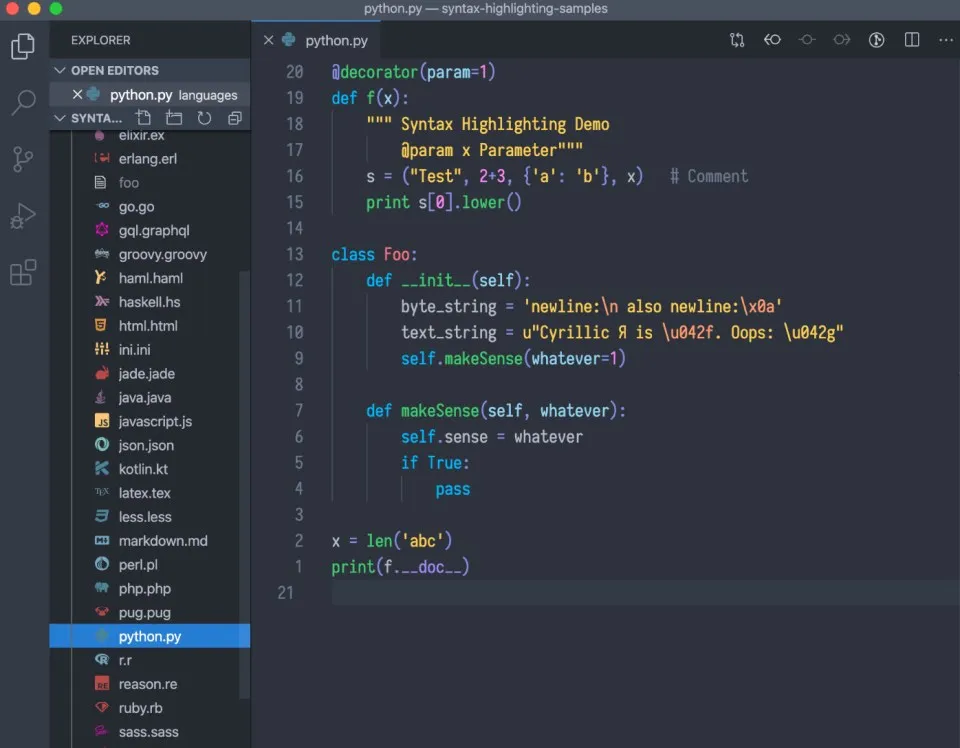Image resolution: width=960 pixels, height=748 pixels.
Task: Open the Explorer view in activity bar
Action: tap(23, 47)
